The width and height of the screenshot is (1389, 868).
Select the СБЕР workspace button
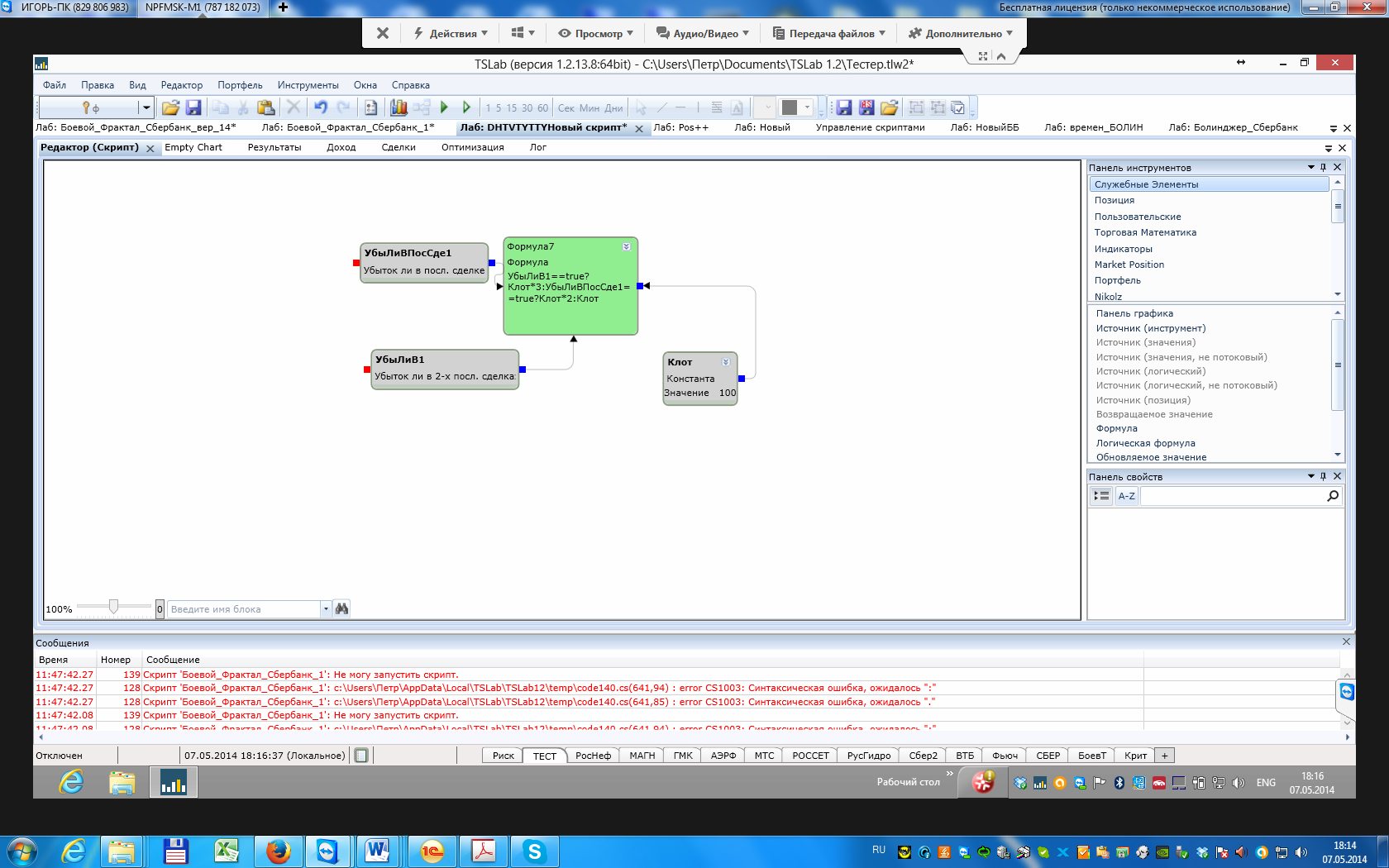point(1048,756)
